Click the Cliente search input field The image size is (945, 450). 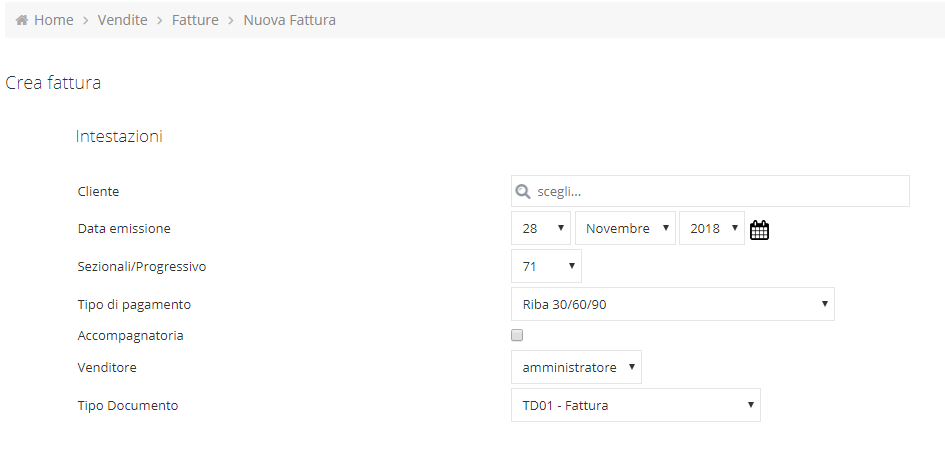(710, 191)
